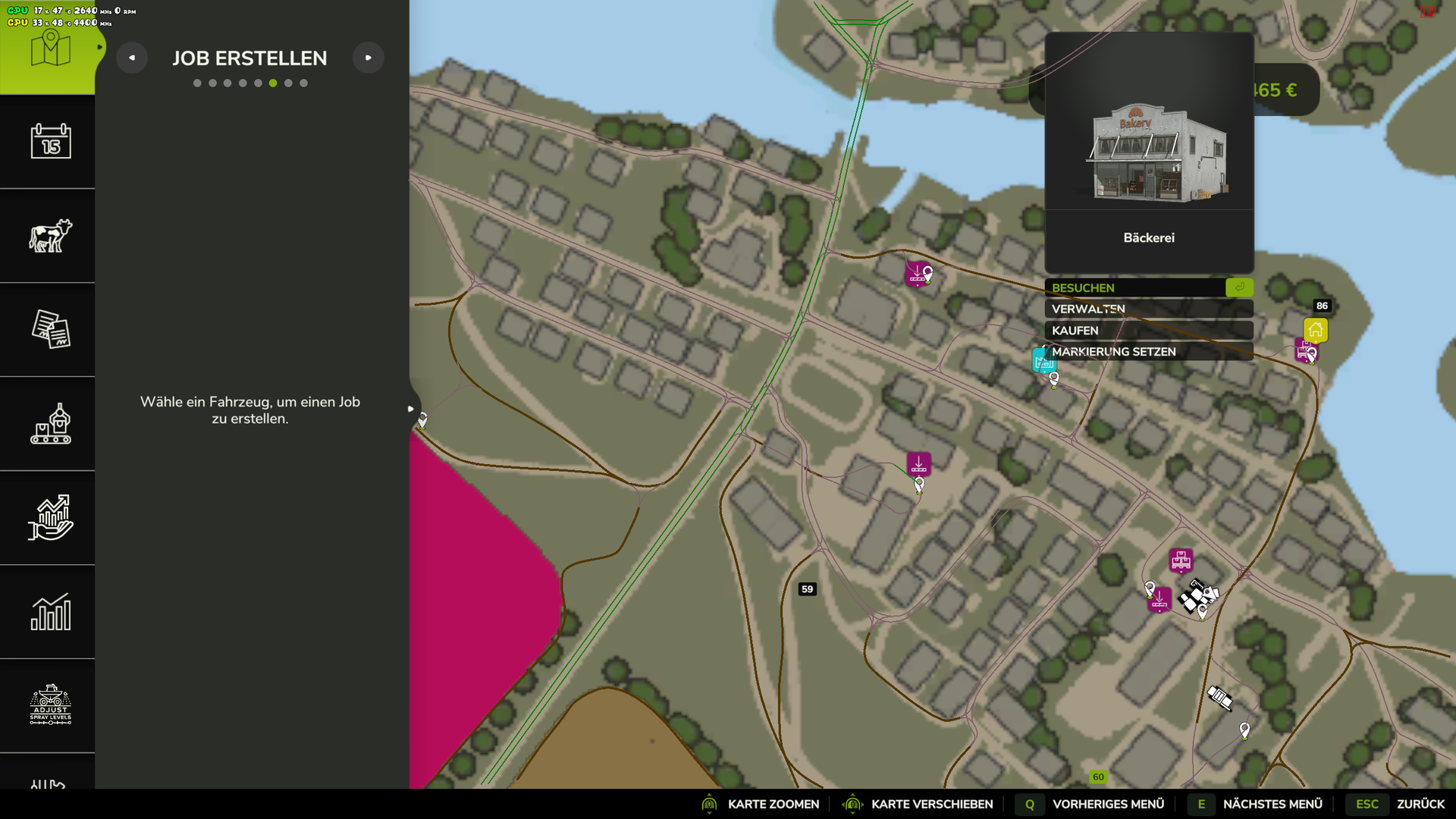Click the first page indicator dot
The image size is (1456, 819).
[197, 83]
